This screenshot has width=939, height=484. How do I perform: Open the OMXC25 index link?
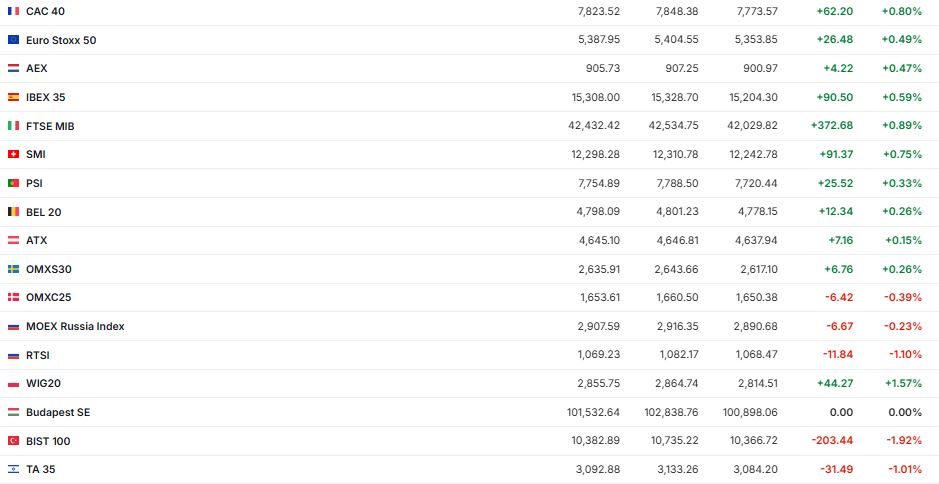click(48, 297)
